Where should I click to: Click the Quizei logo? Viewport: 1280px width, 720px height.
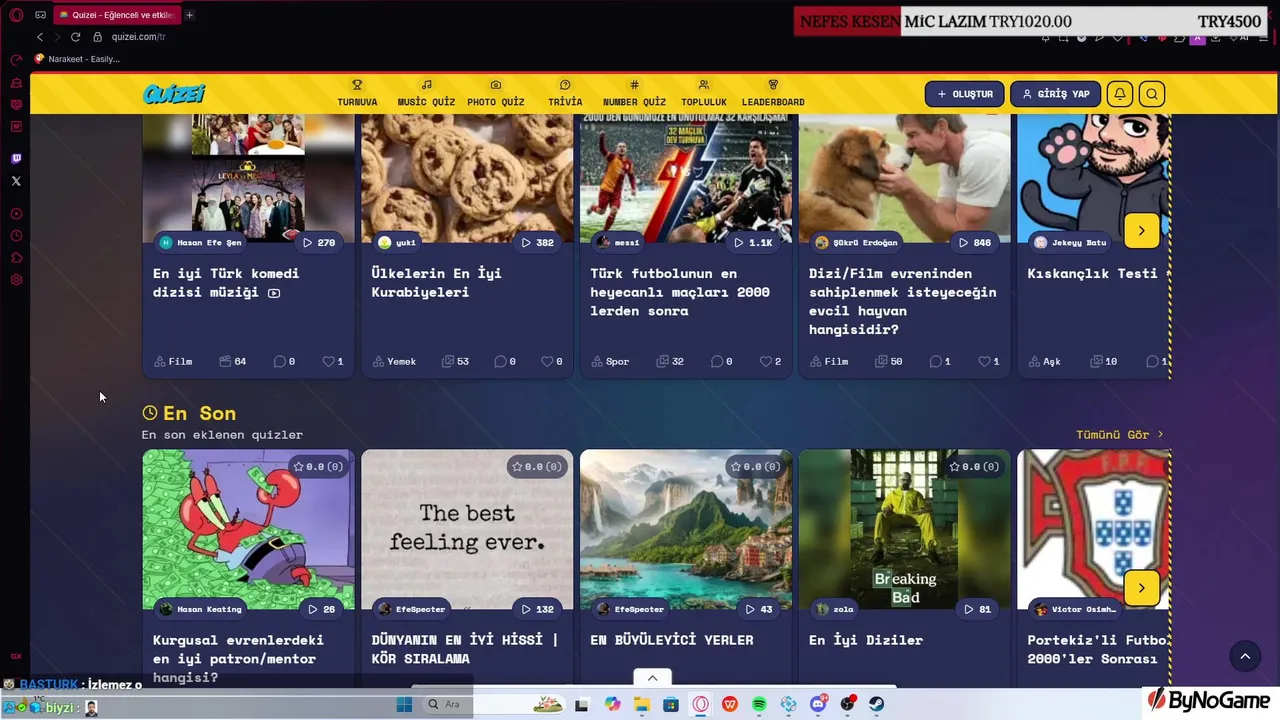174,94
